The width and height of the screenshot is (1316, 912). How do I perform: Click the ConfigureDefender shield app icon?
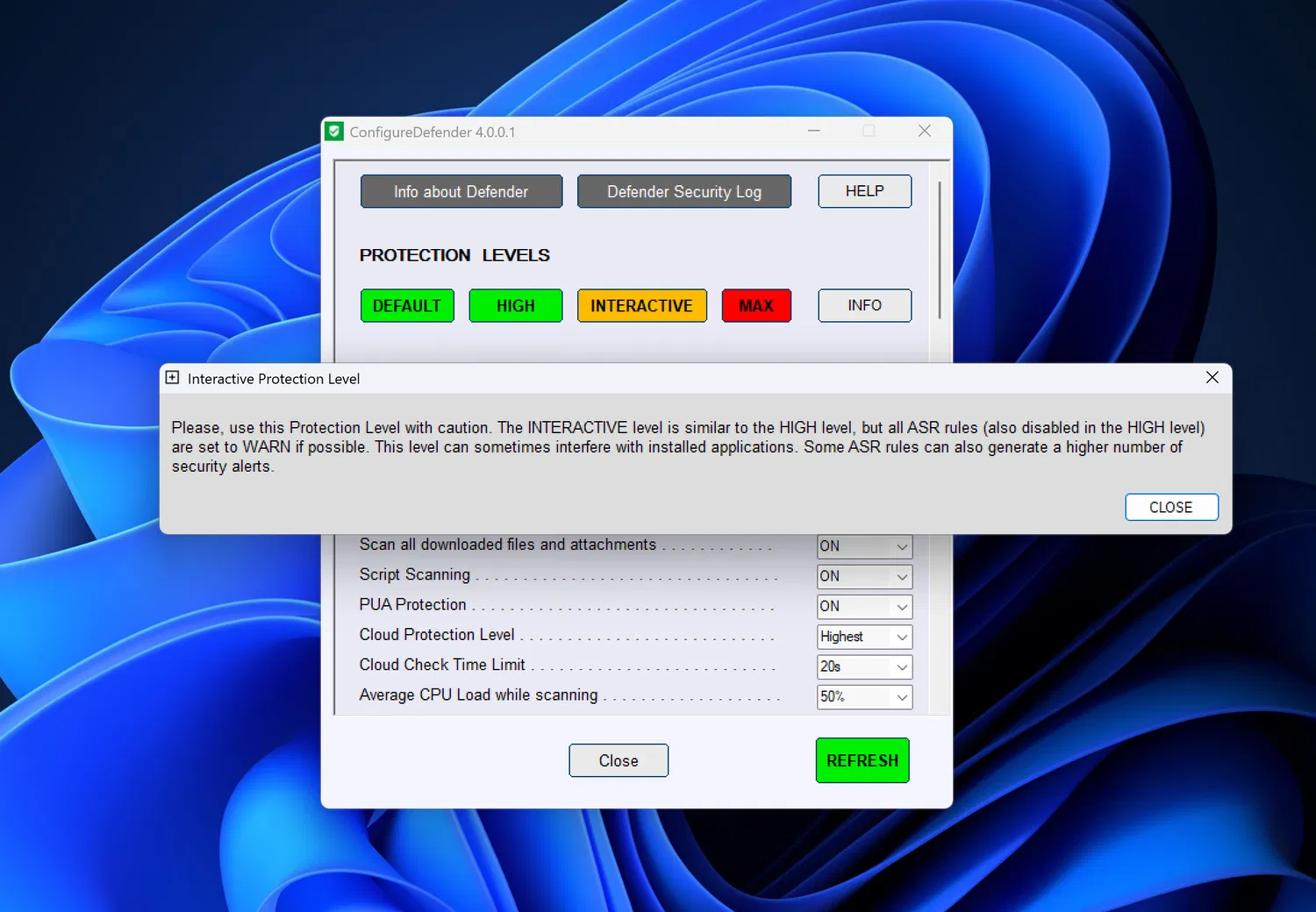(x=334, y=132)
